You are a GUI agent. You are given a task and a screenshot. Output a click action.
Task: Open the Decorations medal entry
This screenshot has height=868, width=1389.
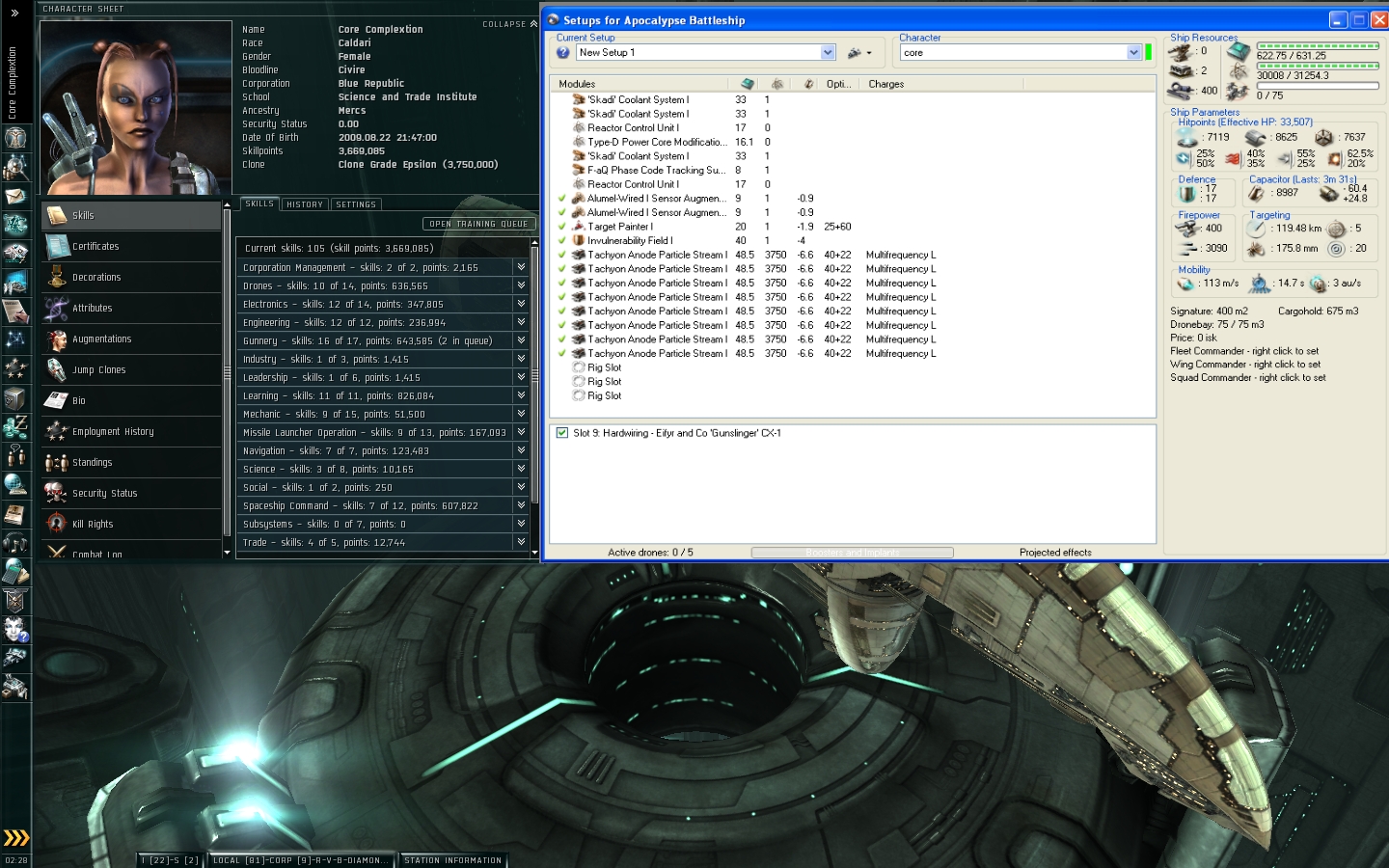click(96, 278)
